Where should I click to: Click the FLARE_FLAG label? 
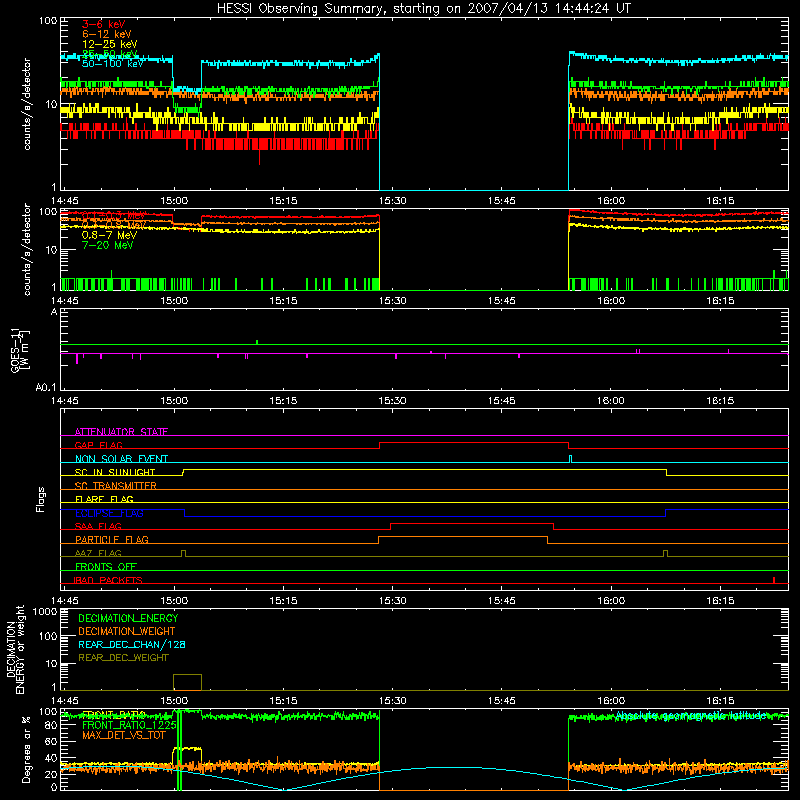tap(104, 499)
